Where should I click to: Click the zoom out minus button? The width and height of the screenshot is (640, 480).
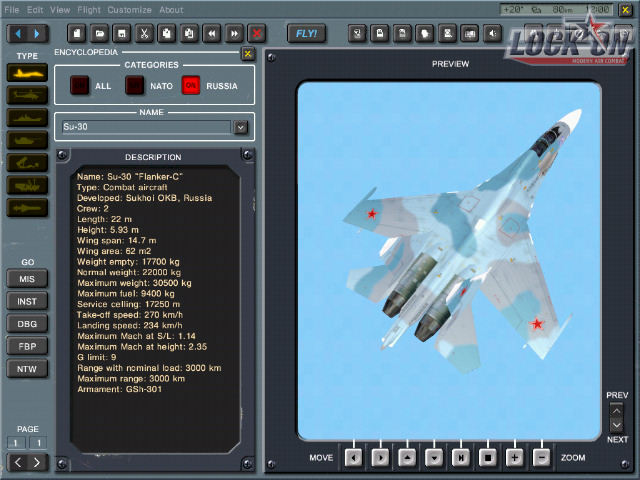point(541,457)
